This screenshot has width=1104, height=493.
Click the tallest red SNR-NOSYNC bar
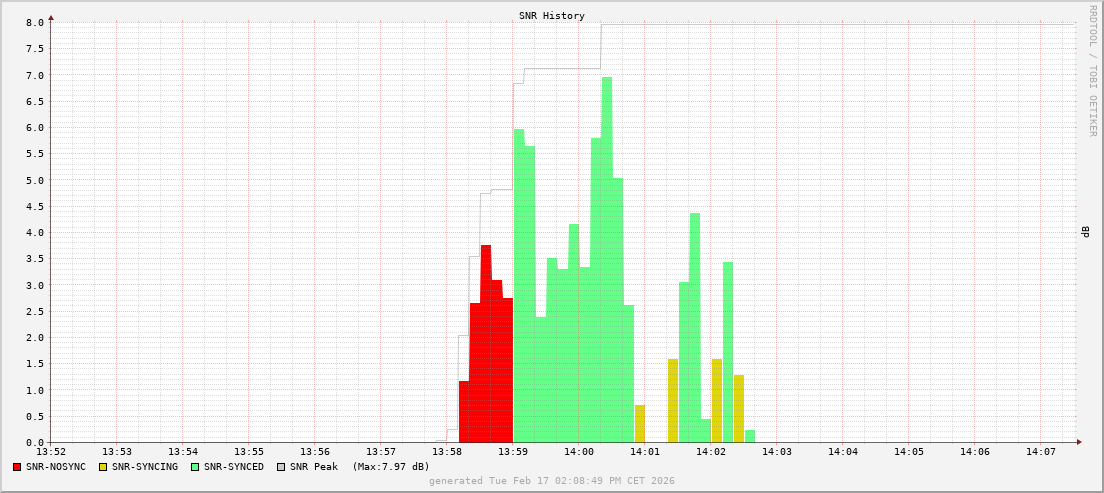click(x=486, y=343)
